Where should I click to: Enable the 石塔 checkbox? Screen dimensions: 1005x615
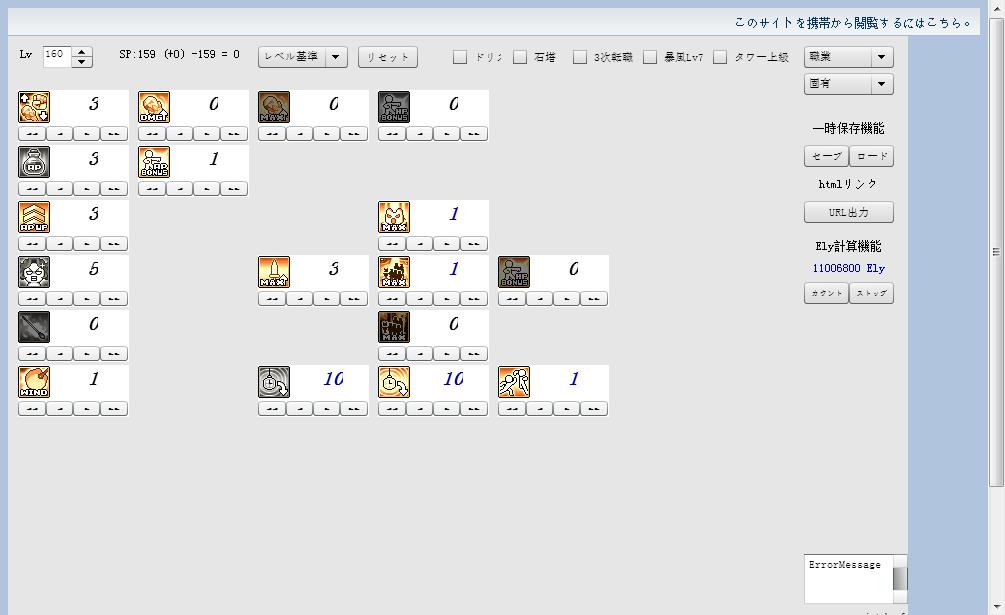[x=520, y=57]
